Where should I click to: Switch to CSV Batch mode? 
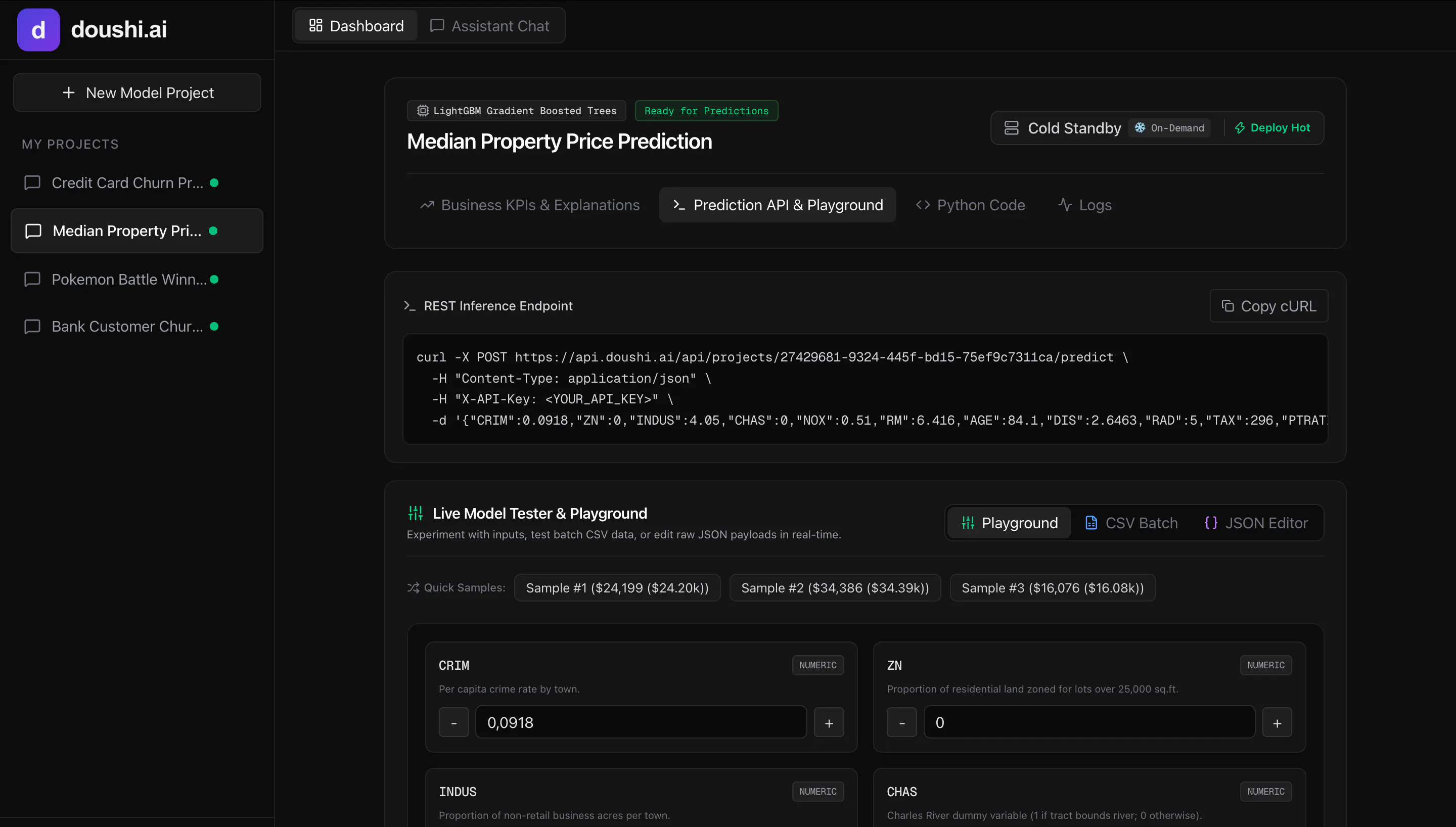coord(1131,523)
